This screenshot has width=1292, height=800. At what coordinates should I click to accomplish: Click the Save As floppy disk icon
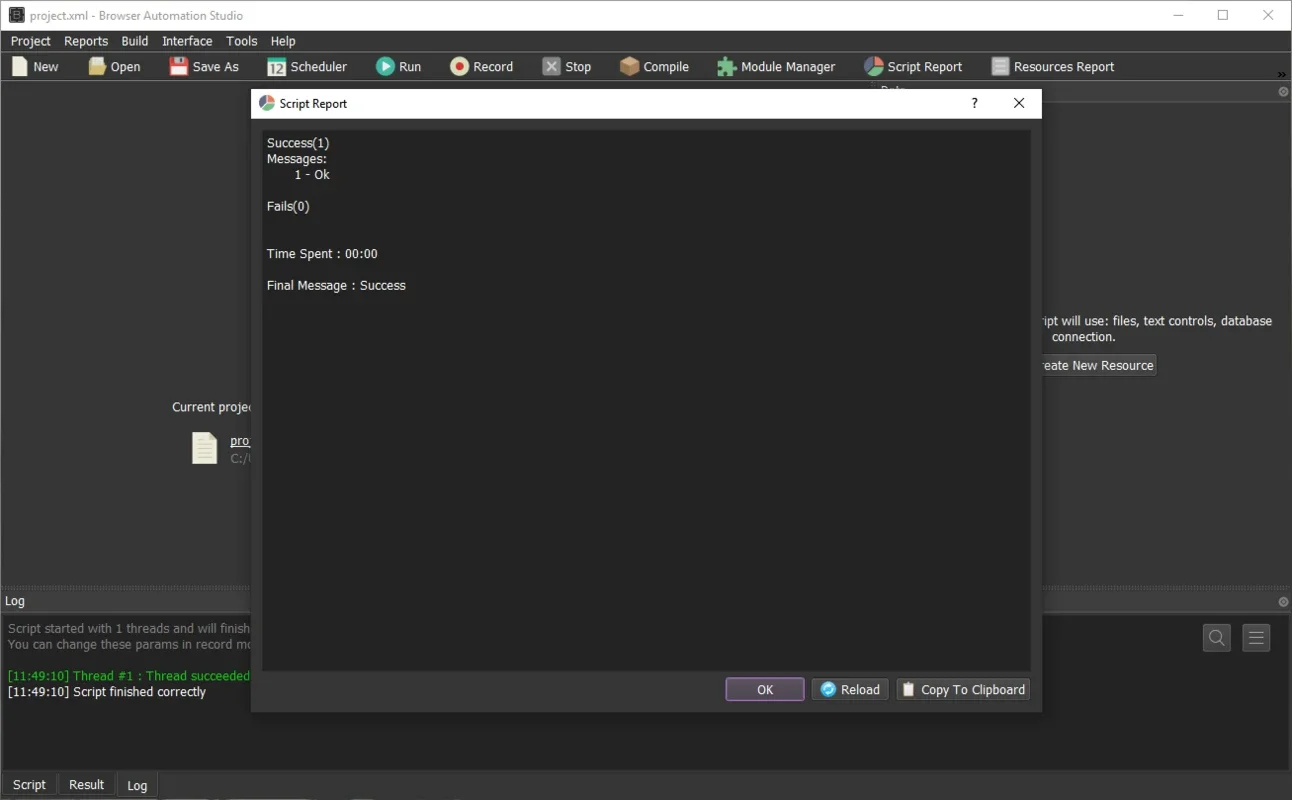click(x=178, y=66)
